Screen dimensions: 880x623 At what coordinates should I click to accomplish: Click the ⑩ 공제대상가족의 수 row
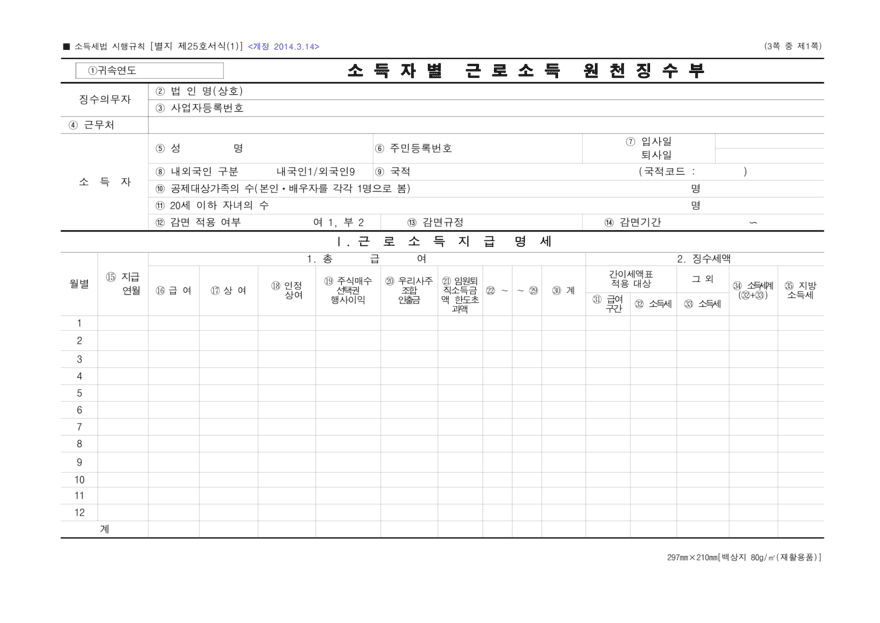pyautogui.click(x=487, y=189)
